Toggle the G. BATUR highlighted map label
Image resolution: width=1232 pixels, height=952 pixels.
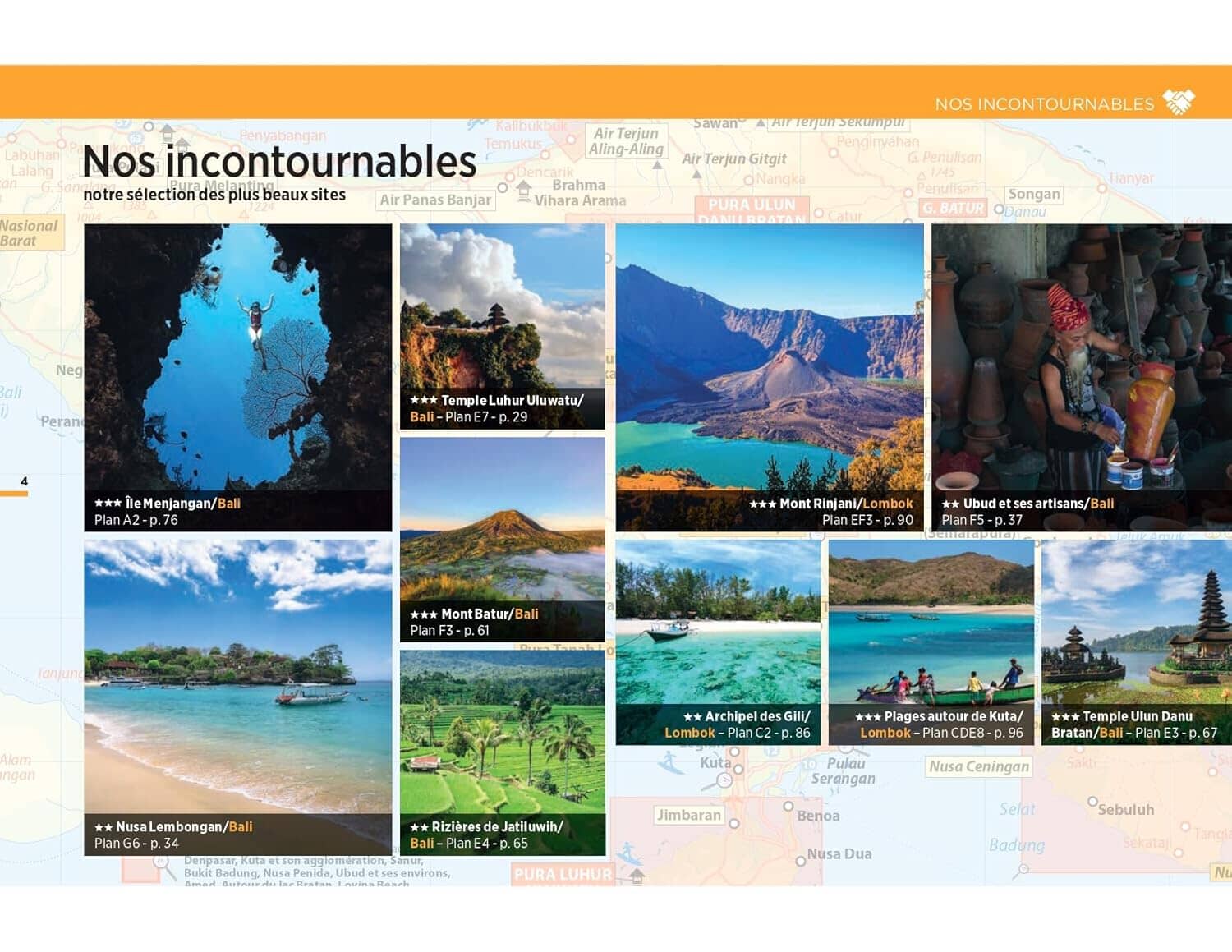pos(953,207)
